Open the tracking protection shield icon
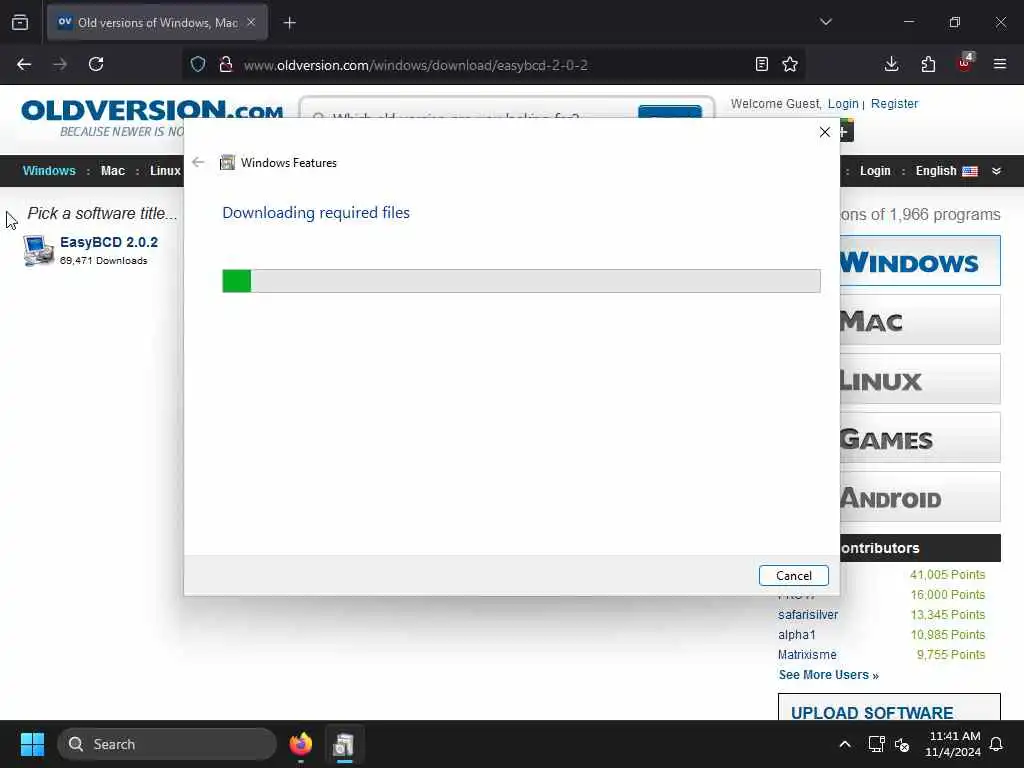 tap(198, 64)
